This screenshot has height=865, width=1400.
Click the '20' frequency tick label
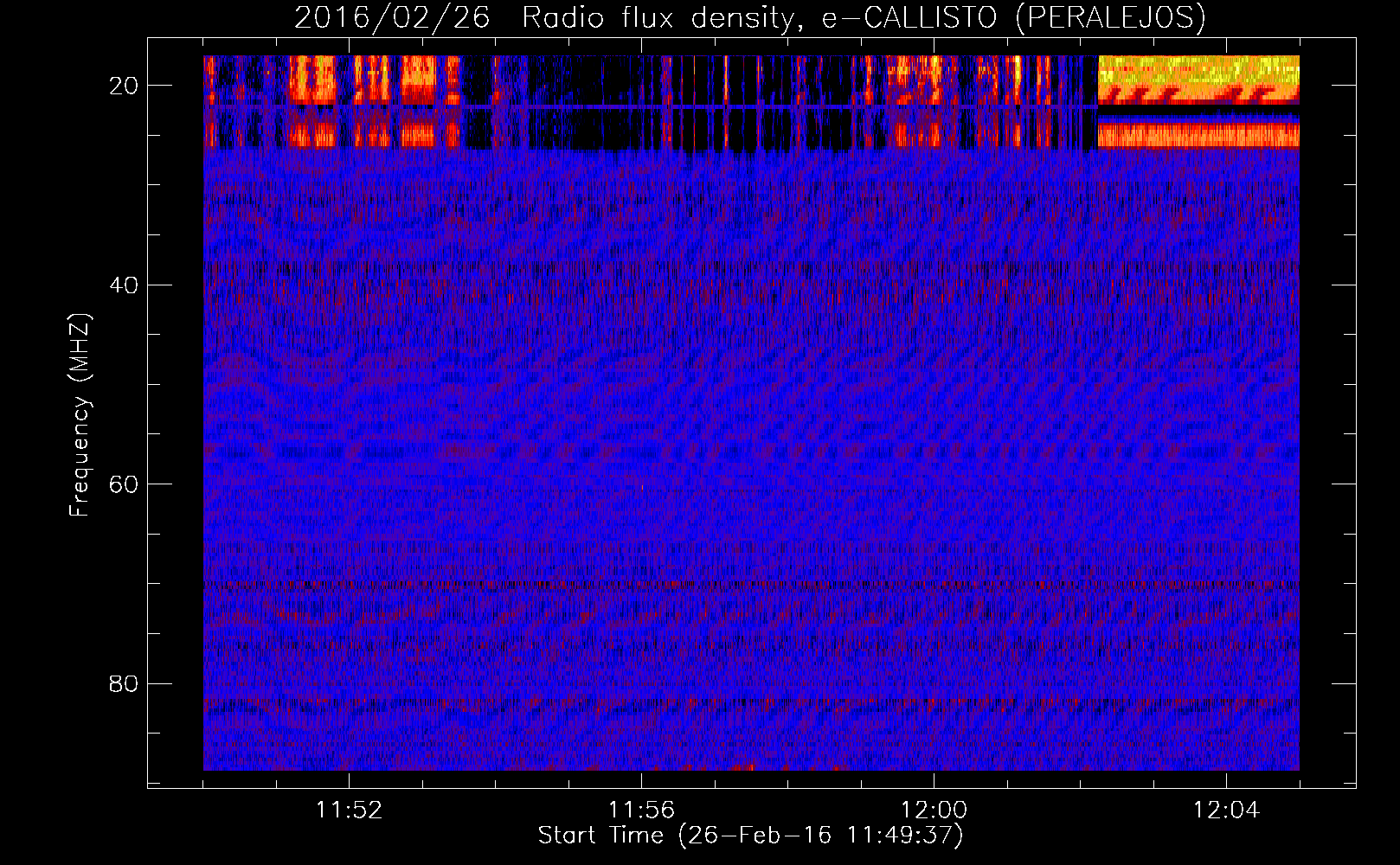pos(125,86)
